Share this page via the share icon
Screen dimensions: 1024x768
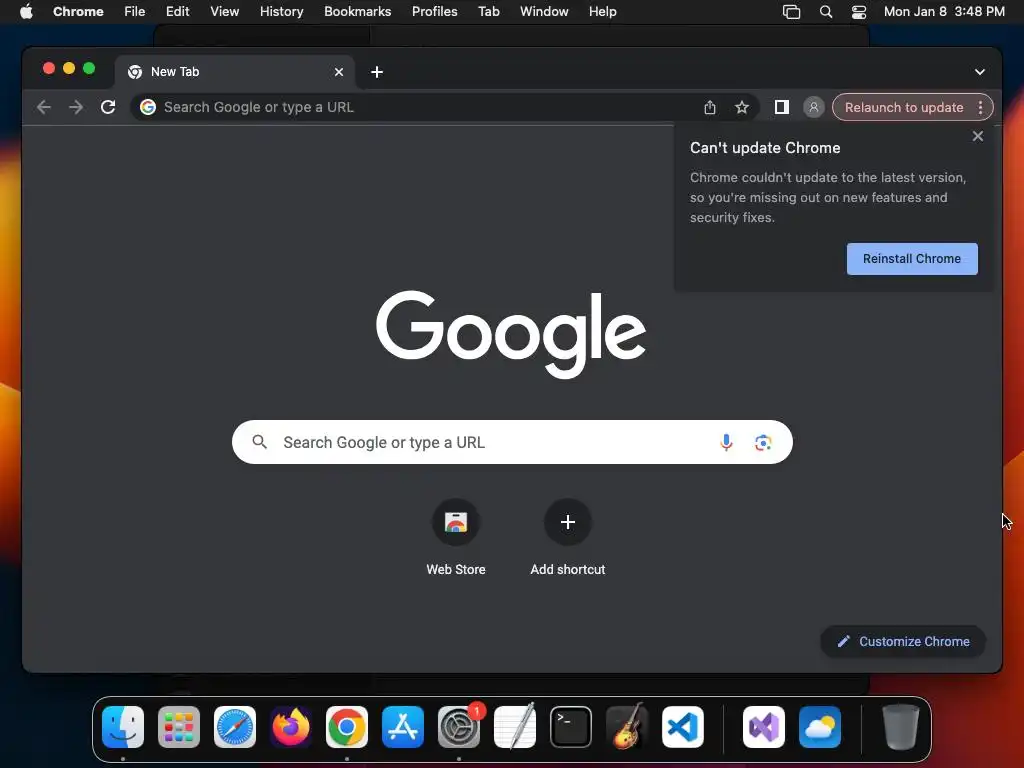click(x=710, y=107)
